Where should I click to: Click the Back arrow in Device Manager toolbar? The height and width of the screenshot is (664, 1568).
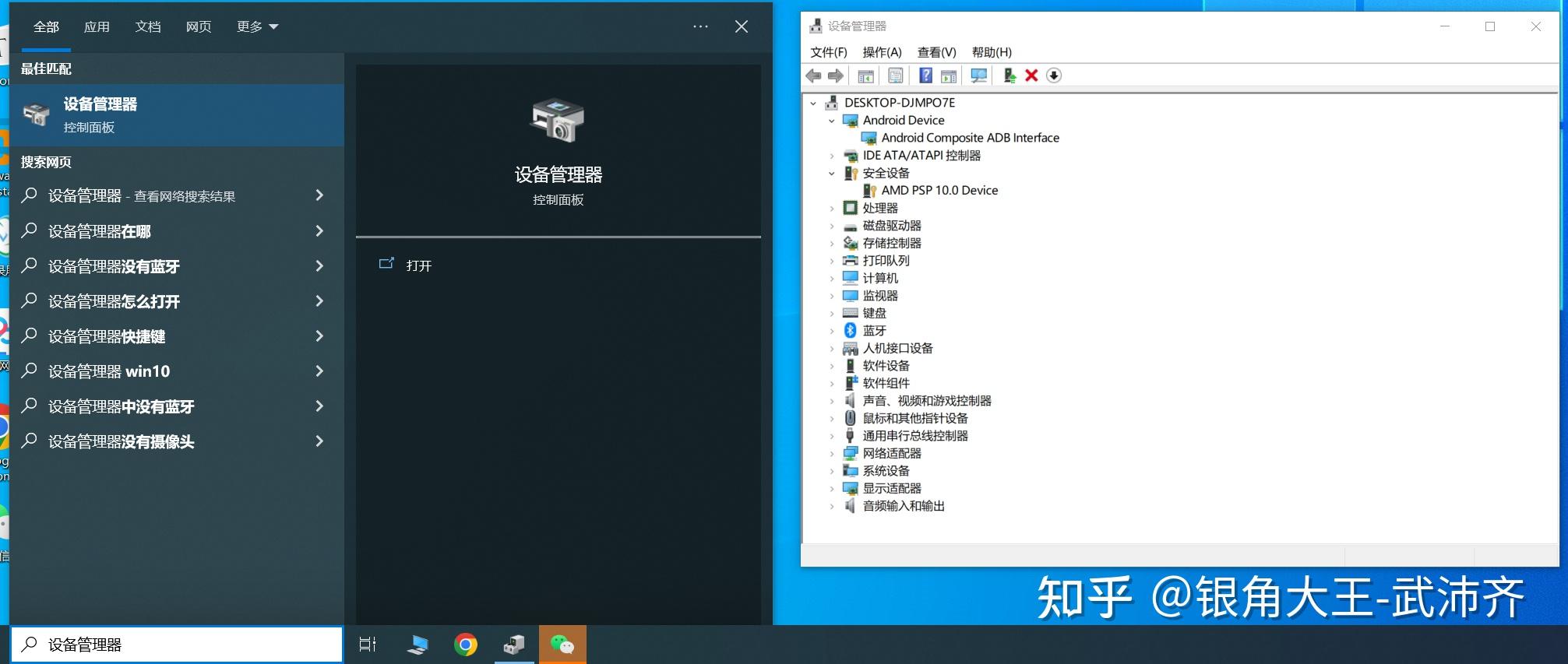coord(813,76)
